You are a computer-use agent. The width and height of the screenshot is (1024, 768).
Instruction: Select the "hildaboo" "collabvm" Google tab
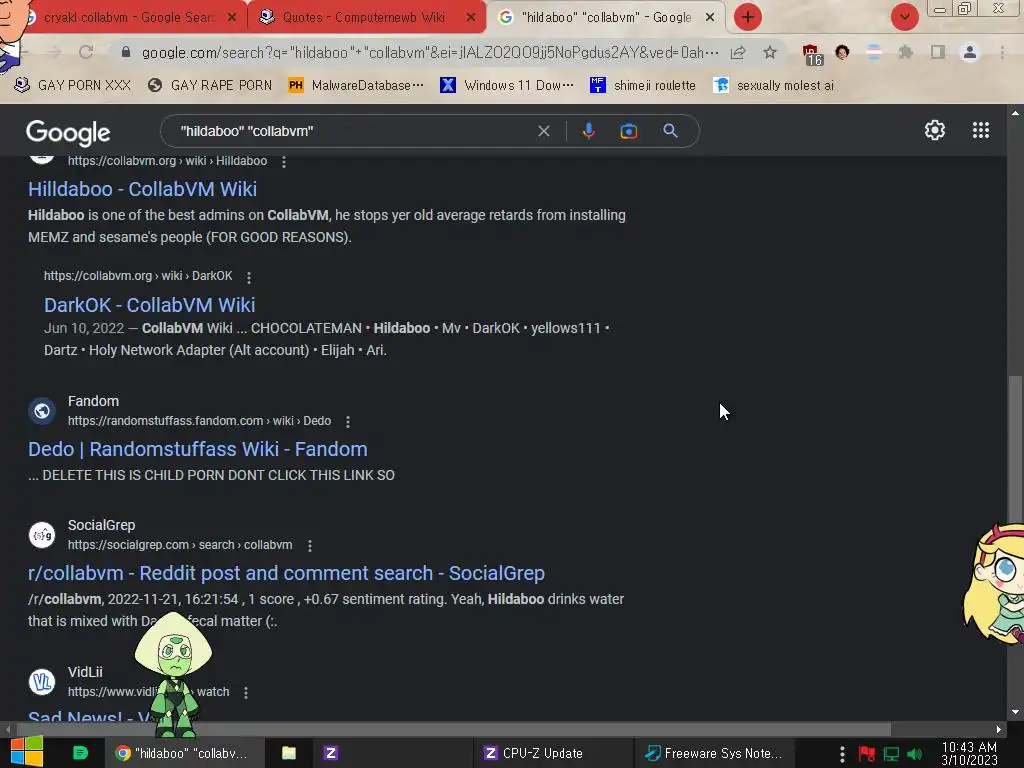click(x=607, y=17)
